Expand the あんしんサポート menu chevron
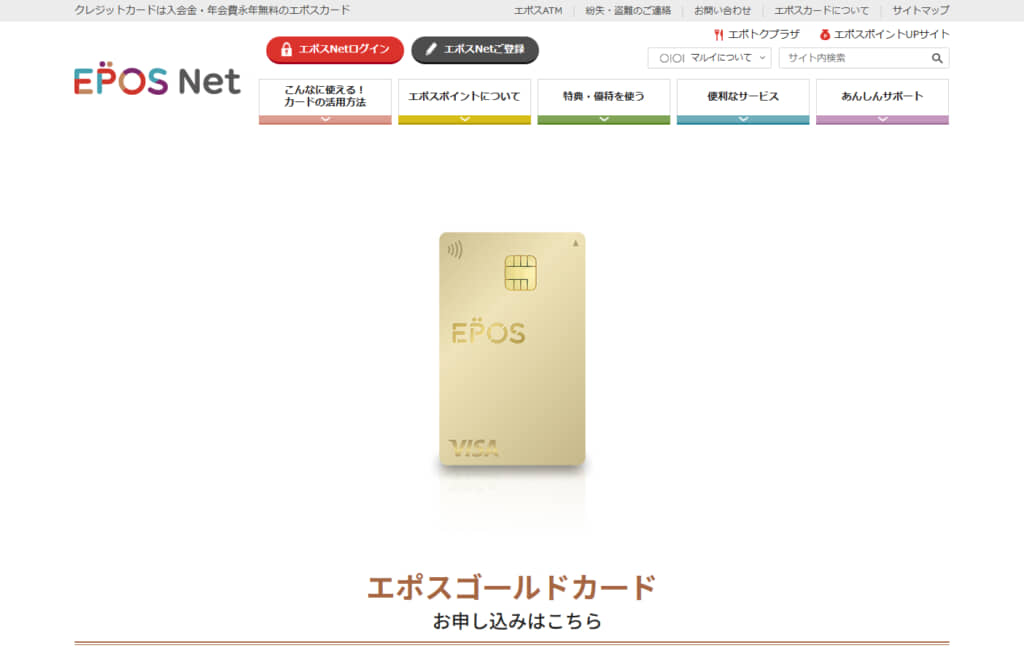 (x=882, y=119)
